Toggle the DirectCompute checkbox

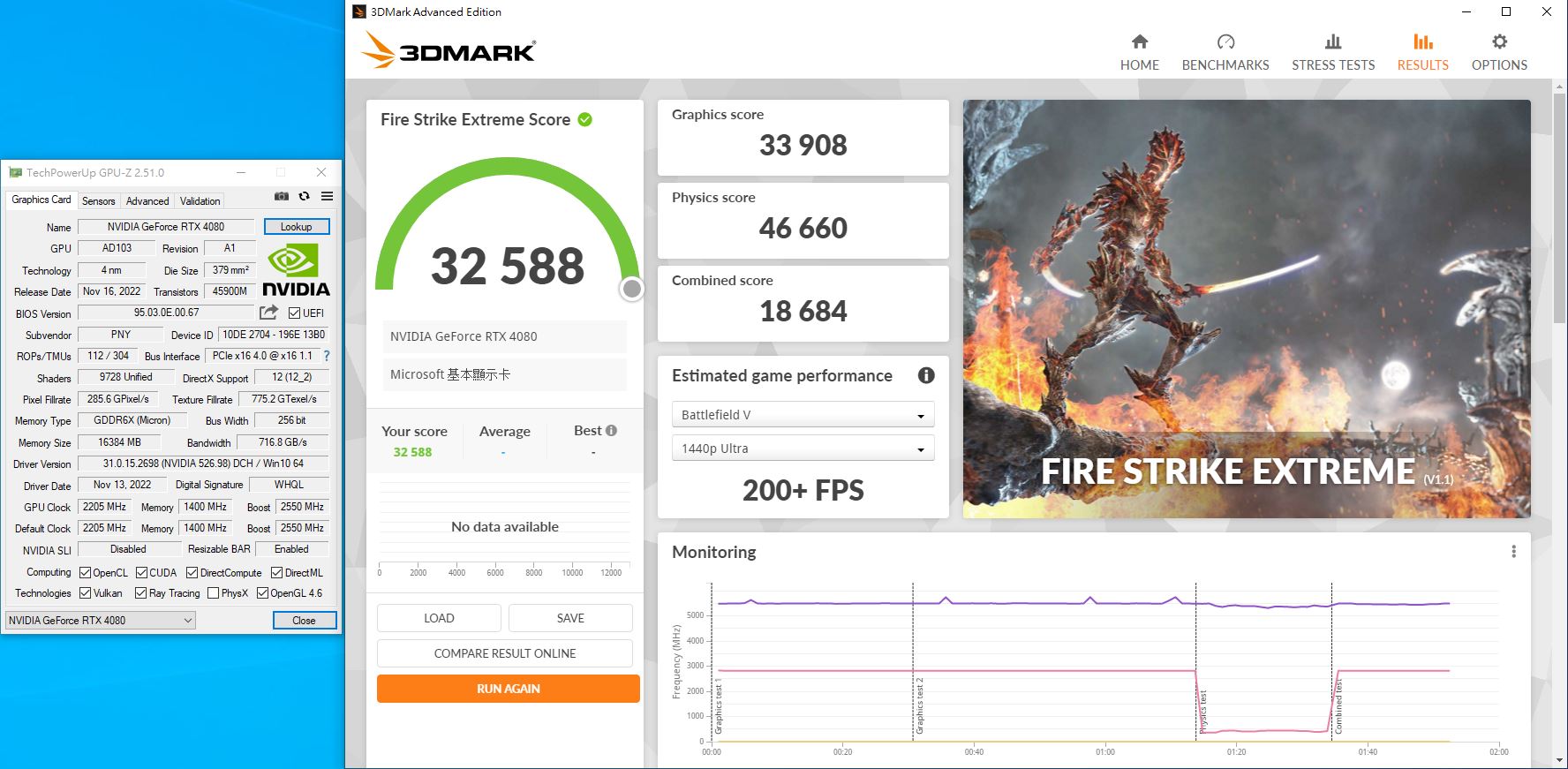tap(192, 573)
